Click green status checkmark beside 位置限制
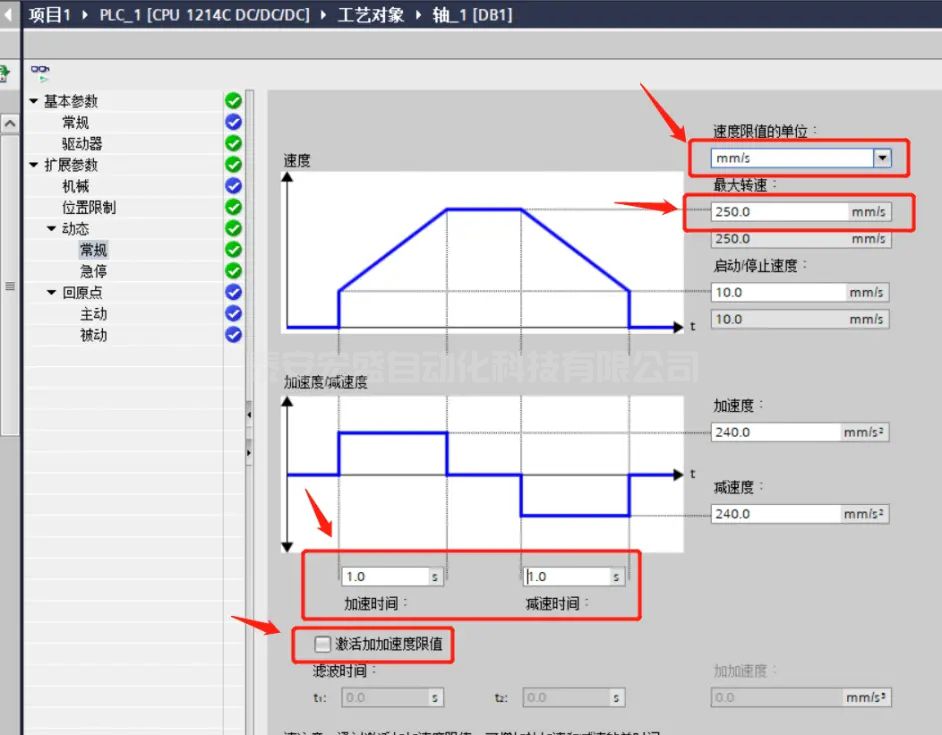 (233, 207)
